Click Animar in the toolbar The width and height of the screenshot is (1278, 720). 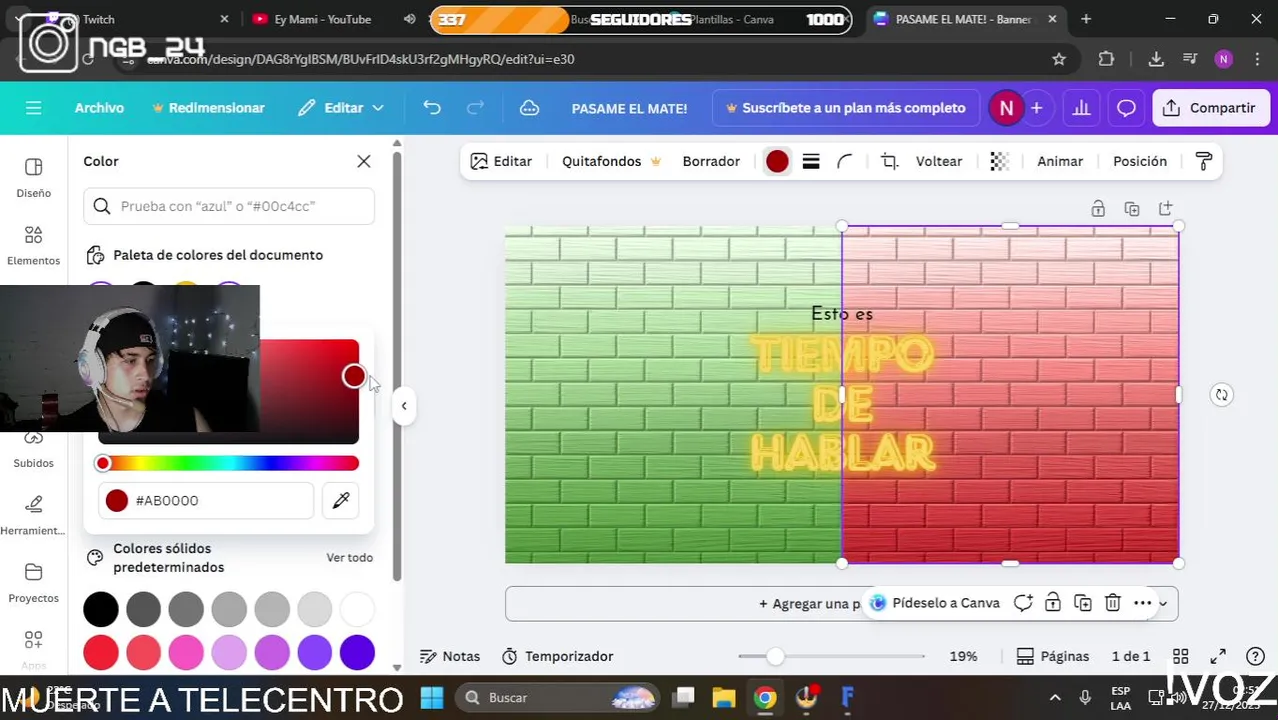[x=1060, y=161]
